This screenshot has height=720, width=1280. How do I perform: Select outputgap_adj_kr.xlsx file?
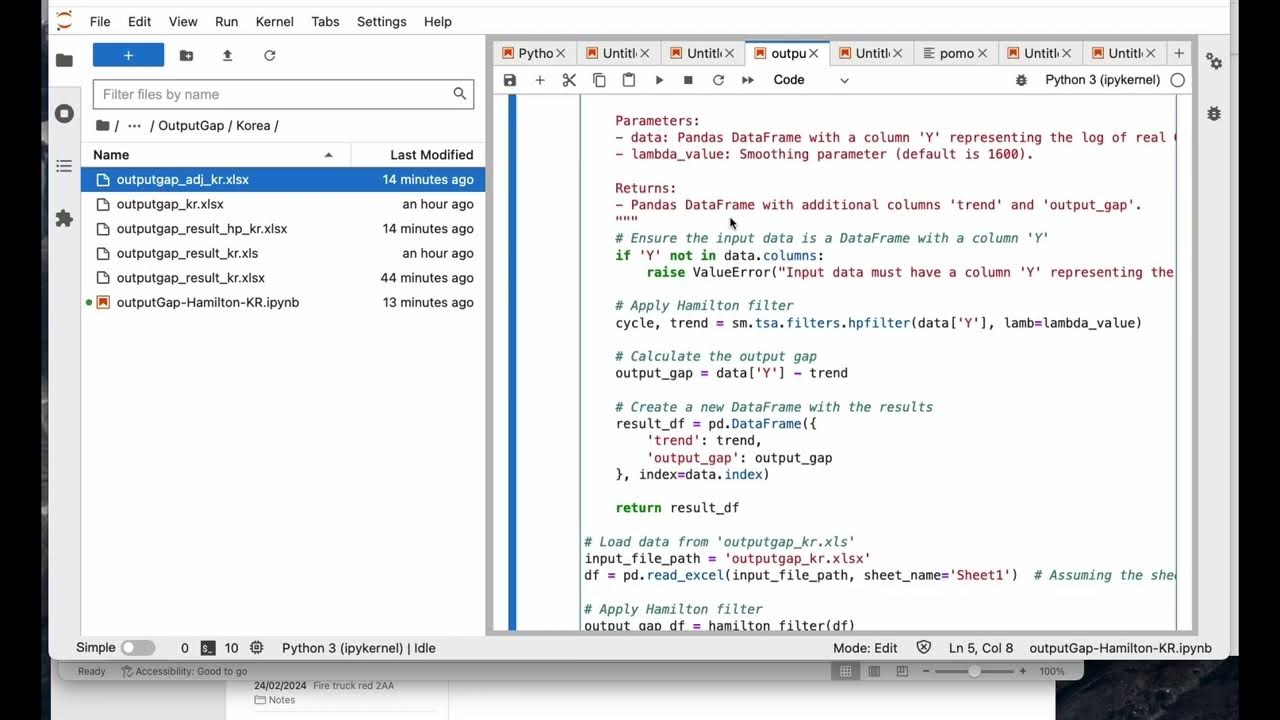(283, 180)
